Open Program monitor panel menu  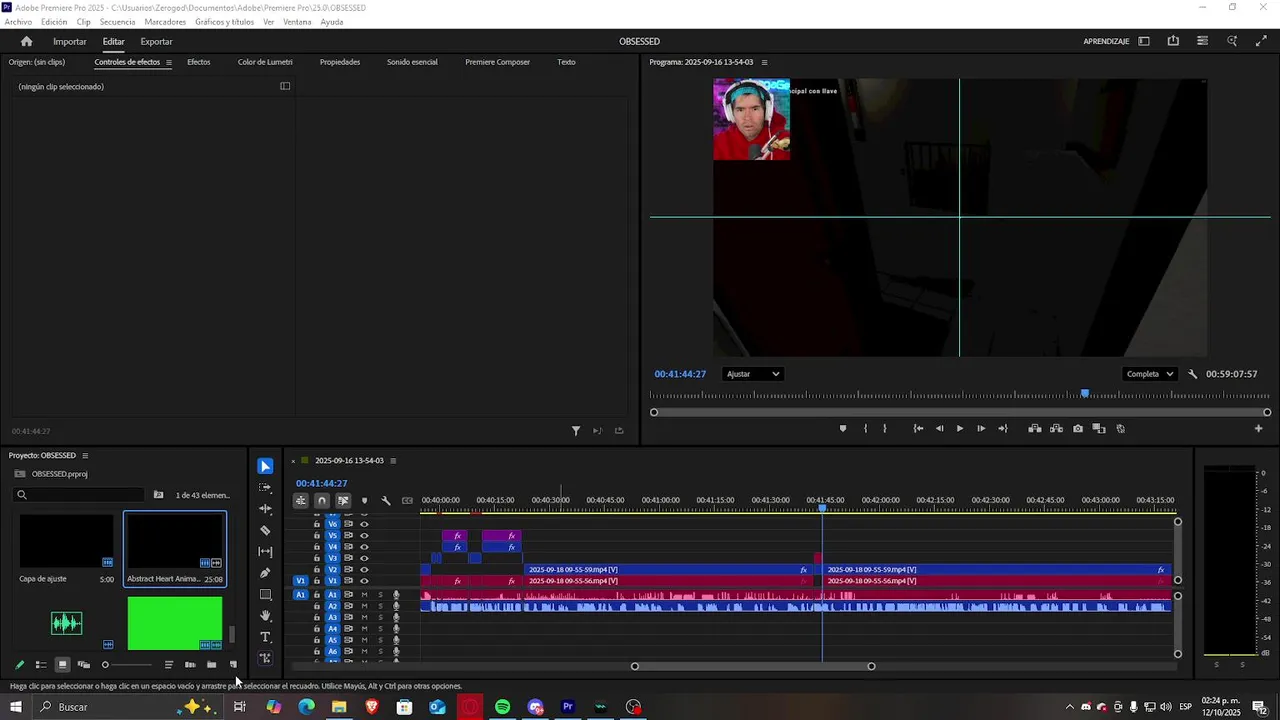[765, 62]
